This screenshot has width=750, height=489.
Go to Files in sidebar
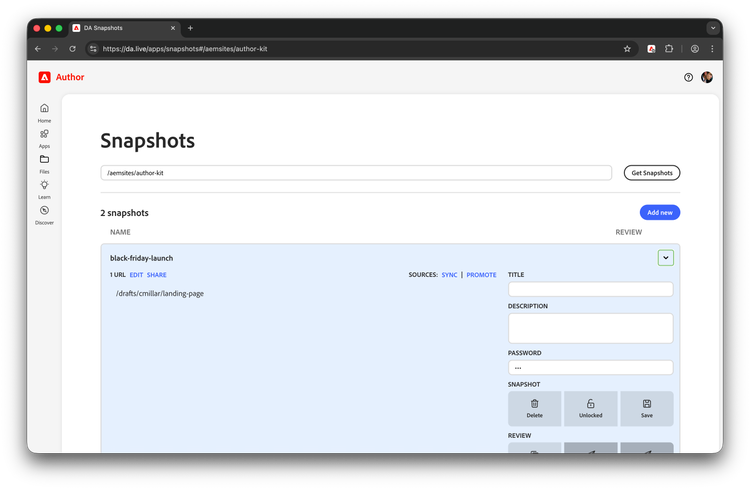(44, 160)
